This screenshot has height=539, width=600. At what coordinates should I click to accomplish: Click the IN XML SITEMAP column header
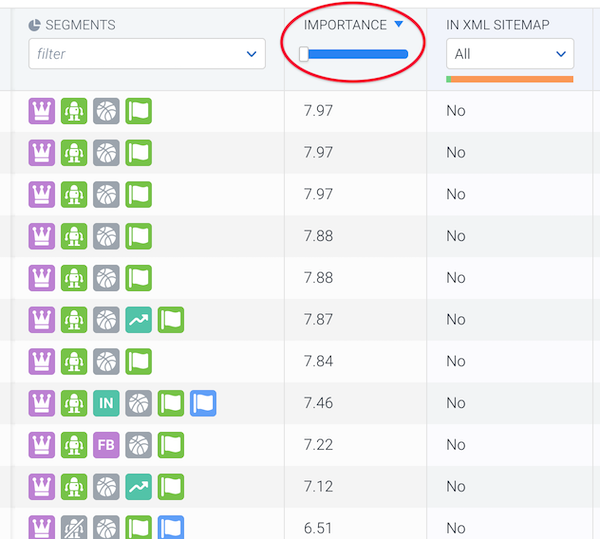click(x=498, y=25)
